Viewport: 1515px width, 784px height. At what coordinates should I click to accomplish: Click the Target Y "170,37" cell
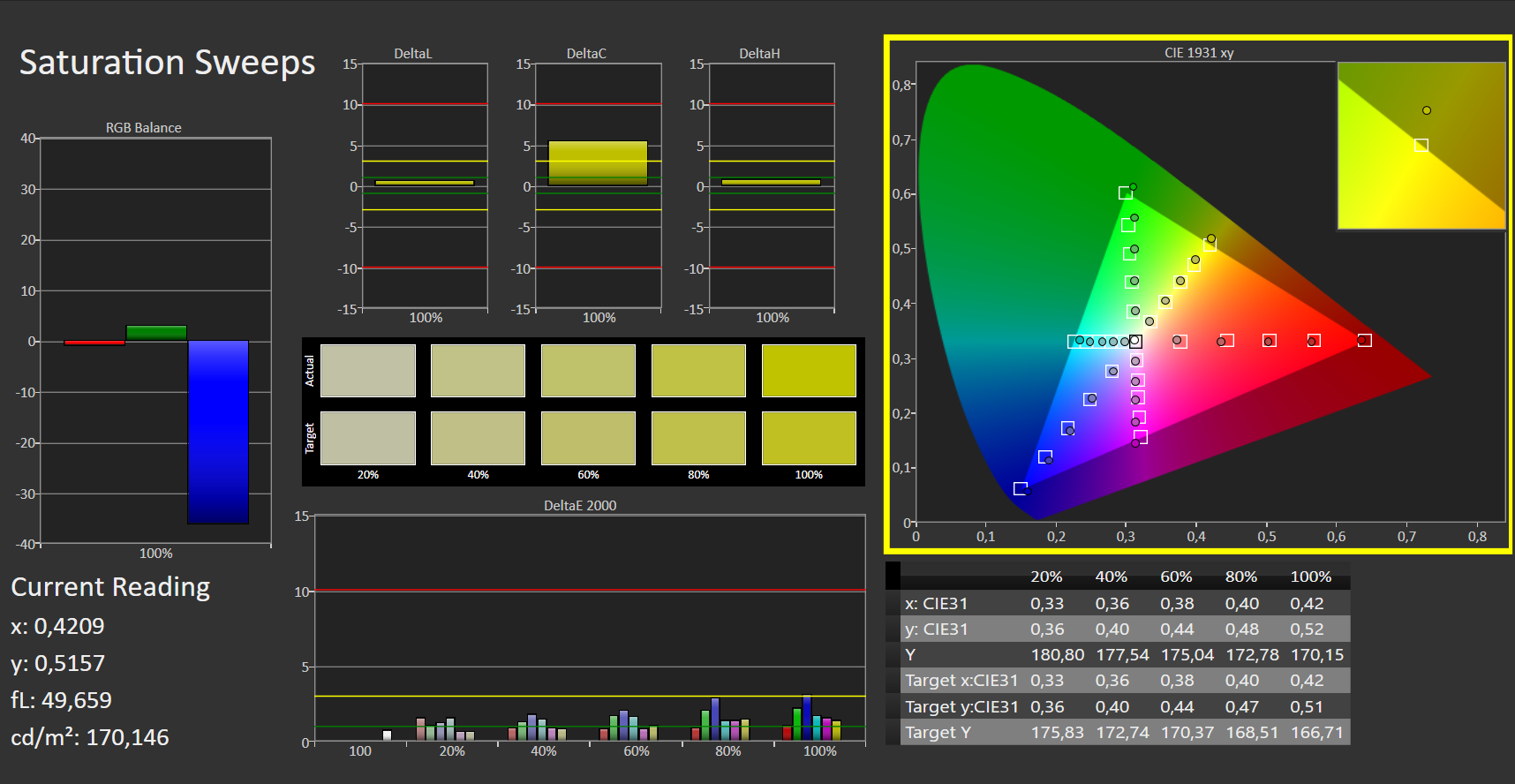pyautogui.click(x=1187, y=733)
